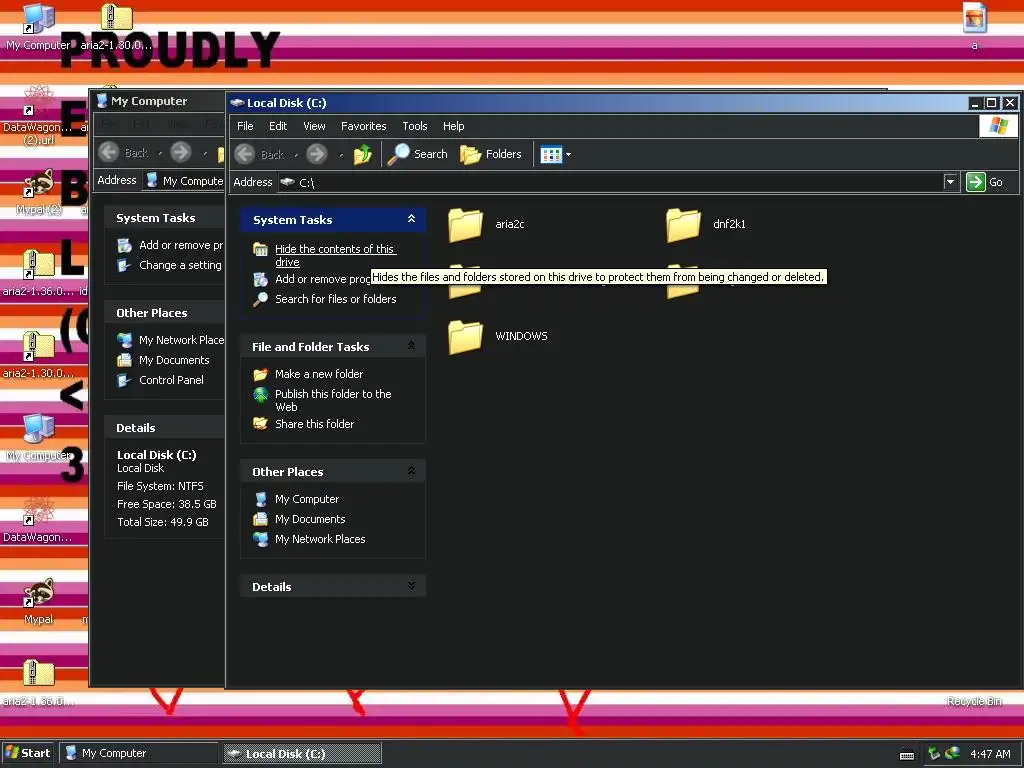Expand the Details panel in Local Disk window

point(411,586)
